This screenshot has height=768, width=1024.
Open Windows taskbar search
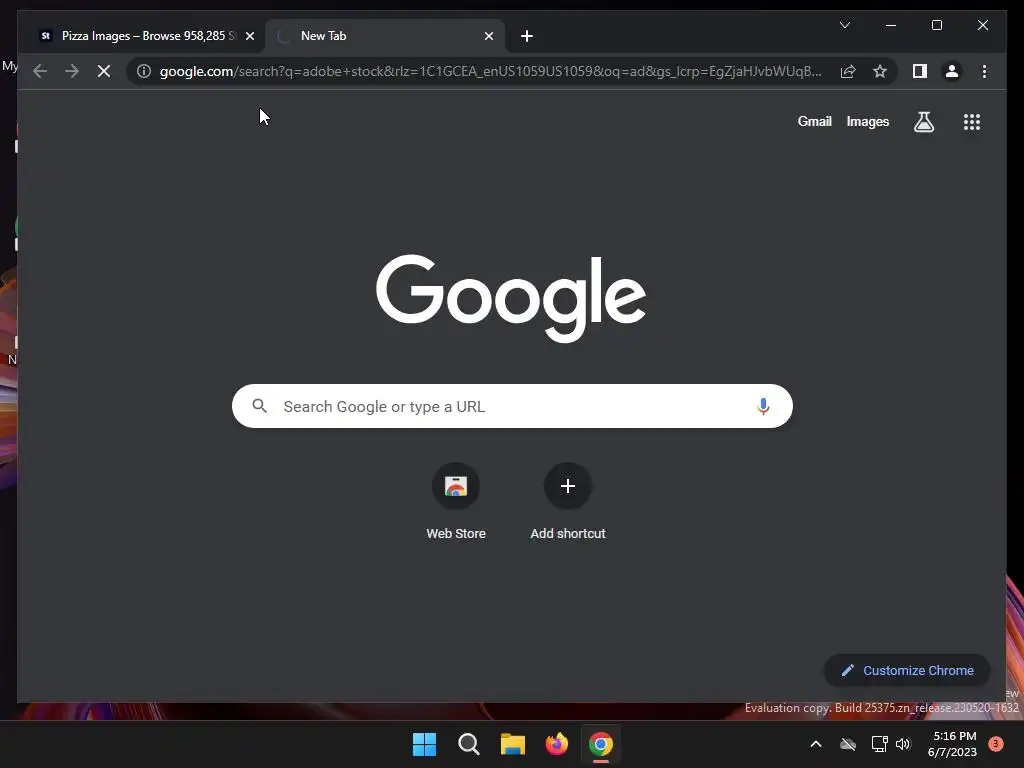[468, 744]
